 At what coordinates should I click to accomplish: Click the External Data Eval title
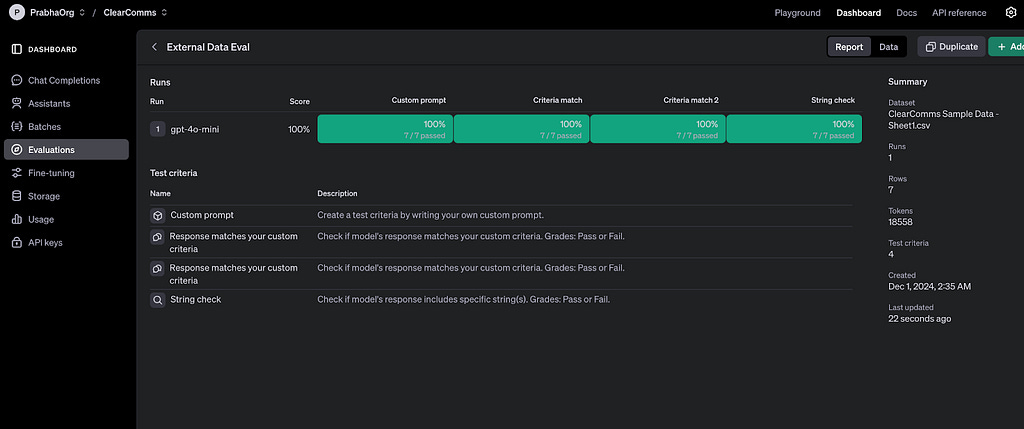pos(208,47)
